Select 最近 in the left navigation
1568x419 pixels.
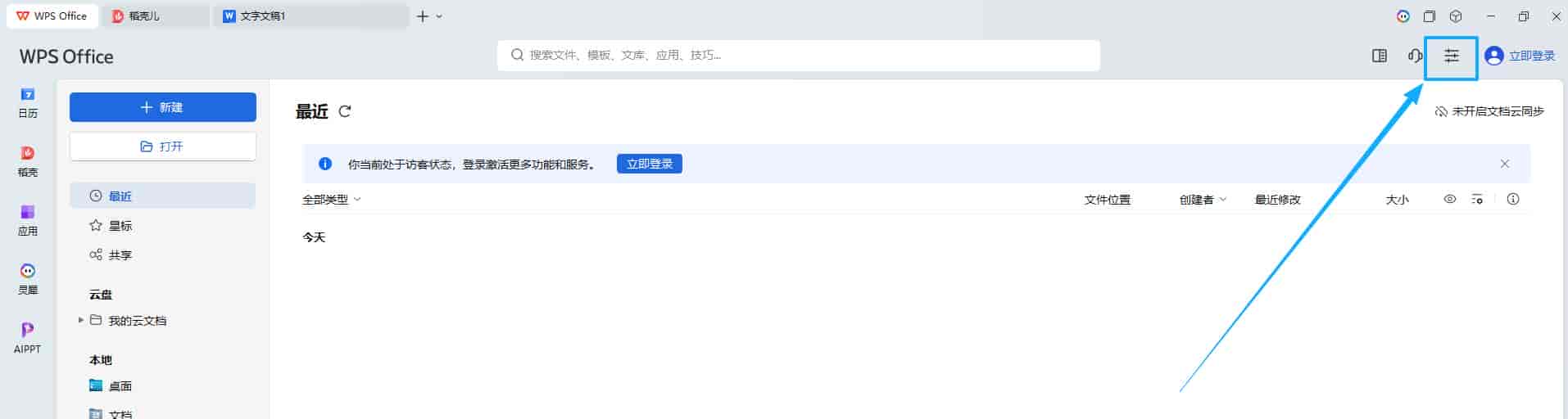tap(163, 196)
